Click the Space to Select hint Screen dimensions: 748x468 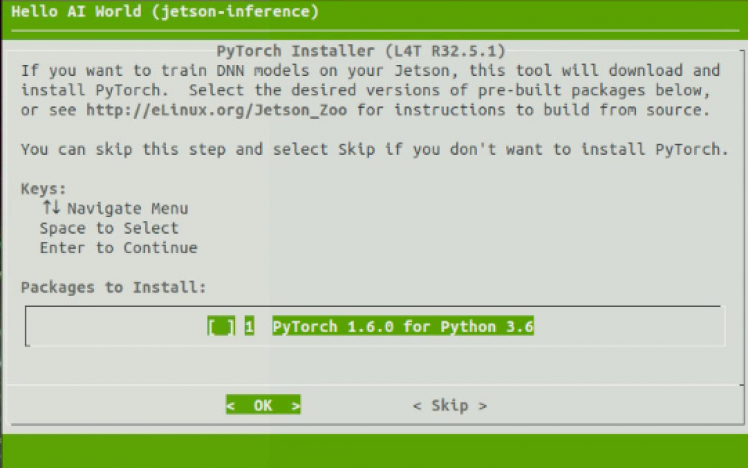109,228
